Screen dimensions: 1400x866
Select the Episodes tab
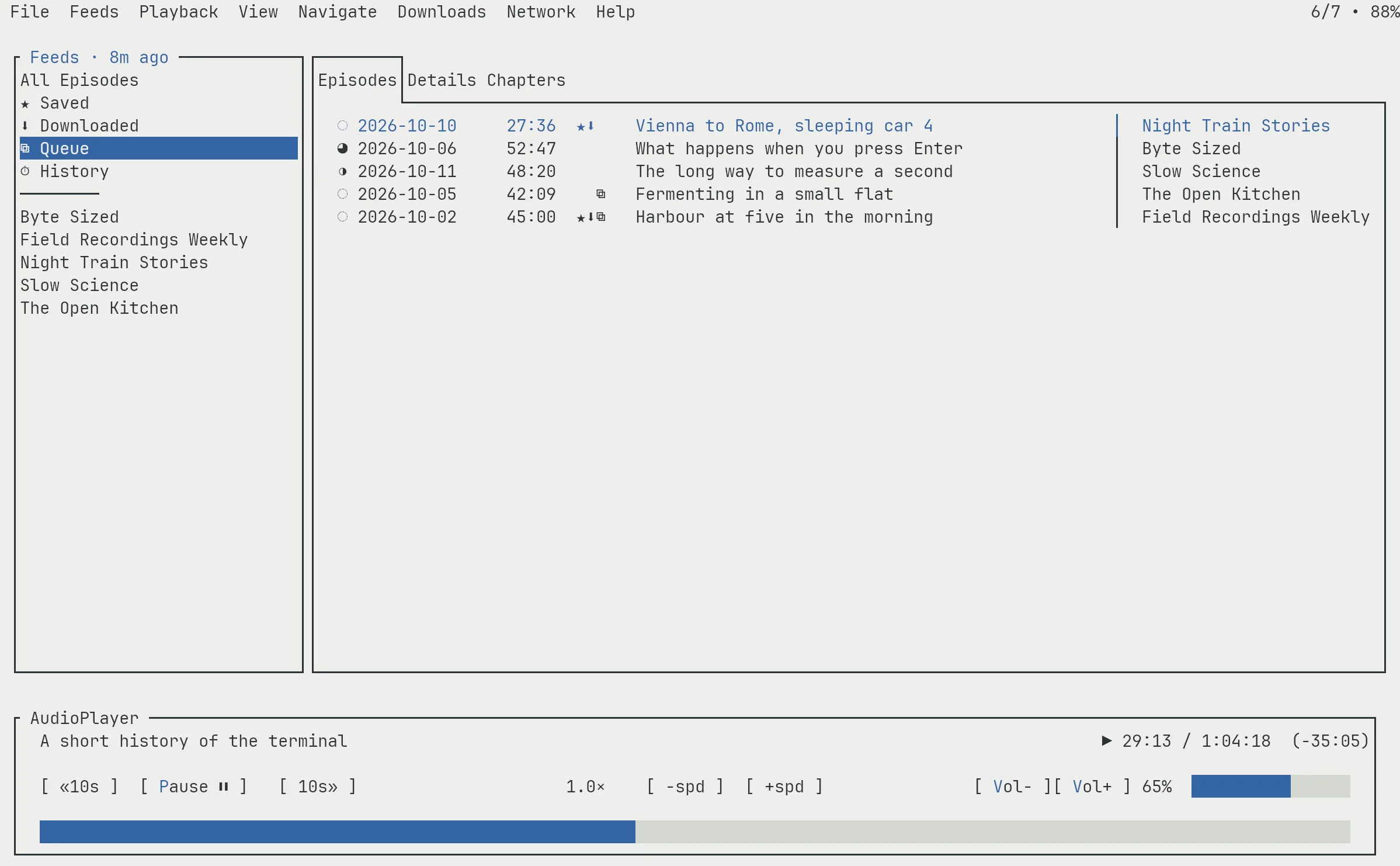357,80
